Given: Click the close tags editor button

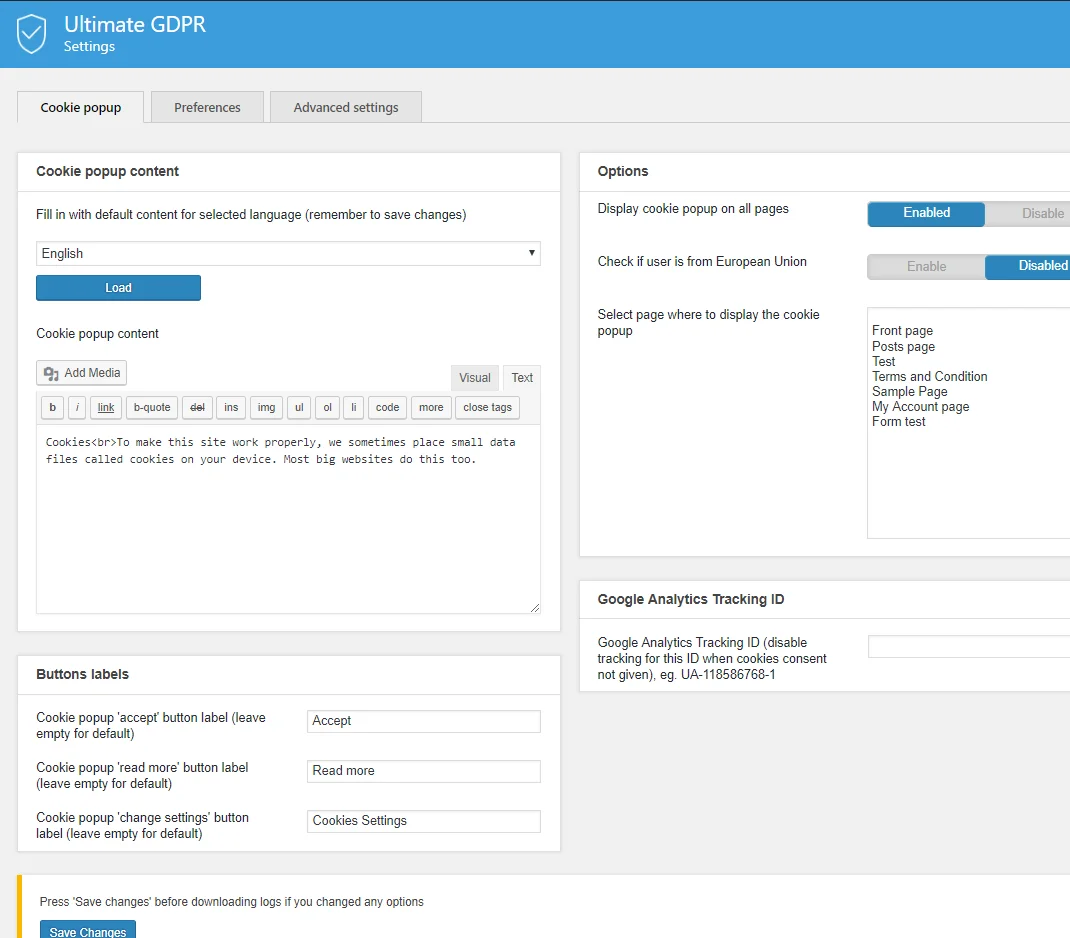Looking at the screenshot, I should pos(487,407).
